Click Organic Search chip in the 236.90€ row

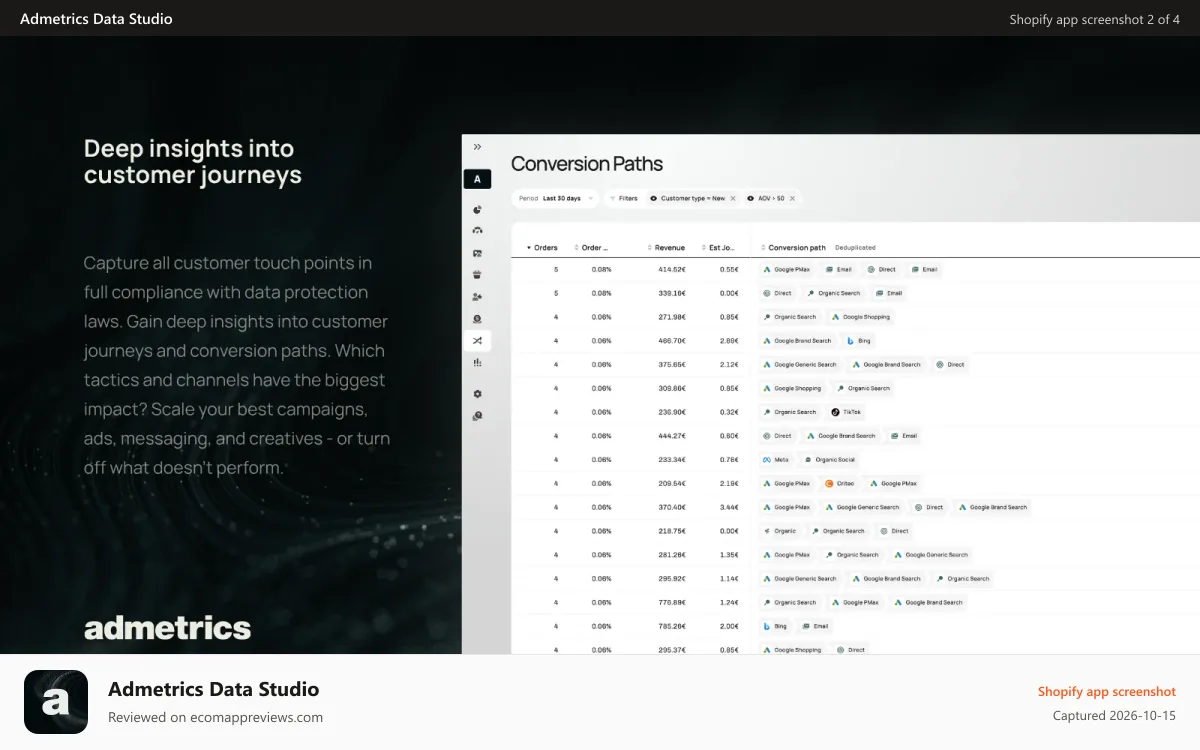(x=790, y=412)
